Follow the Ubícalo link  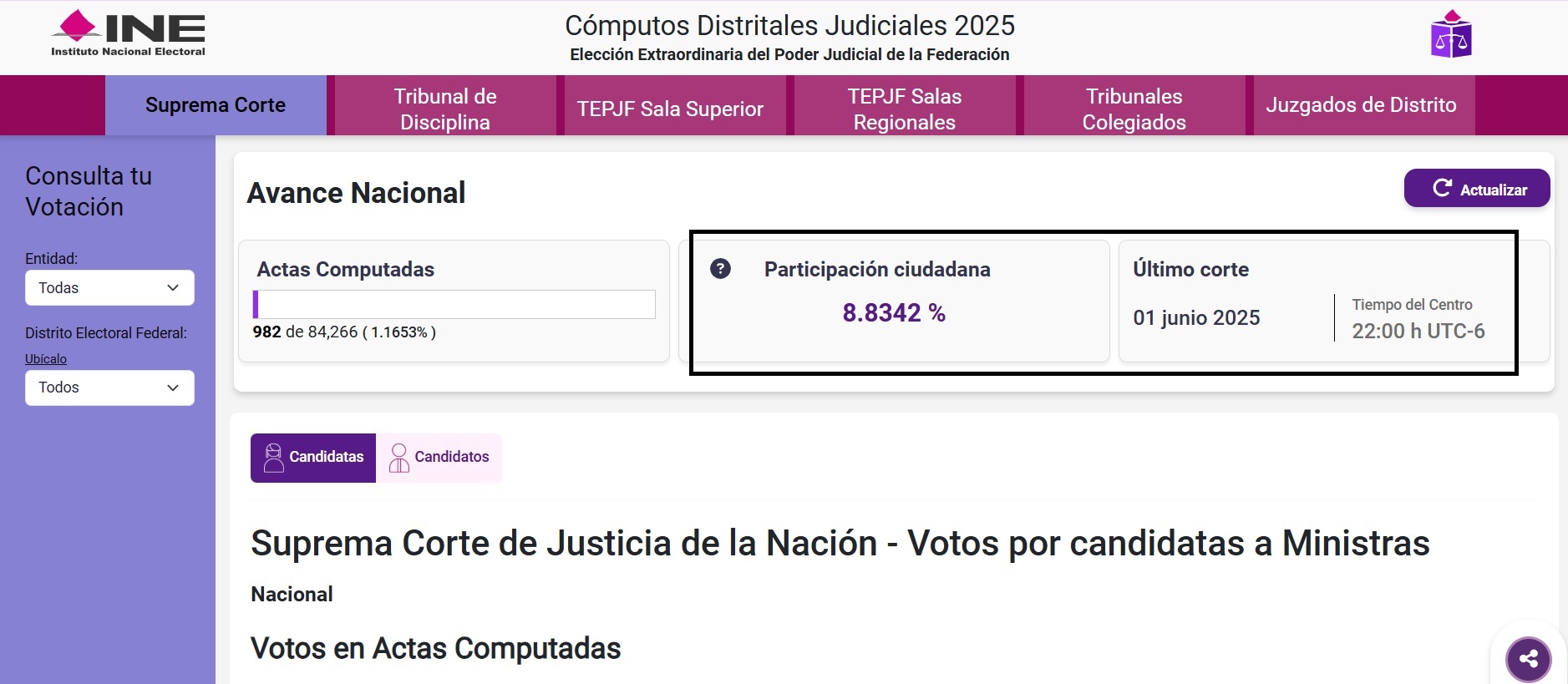[x=46, y=359]
